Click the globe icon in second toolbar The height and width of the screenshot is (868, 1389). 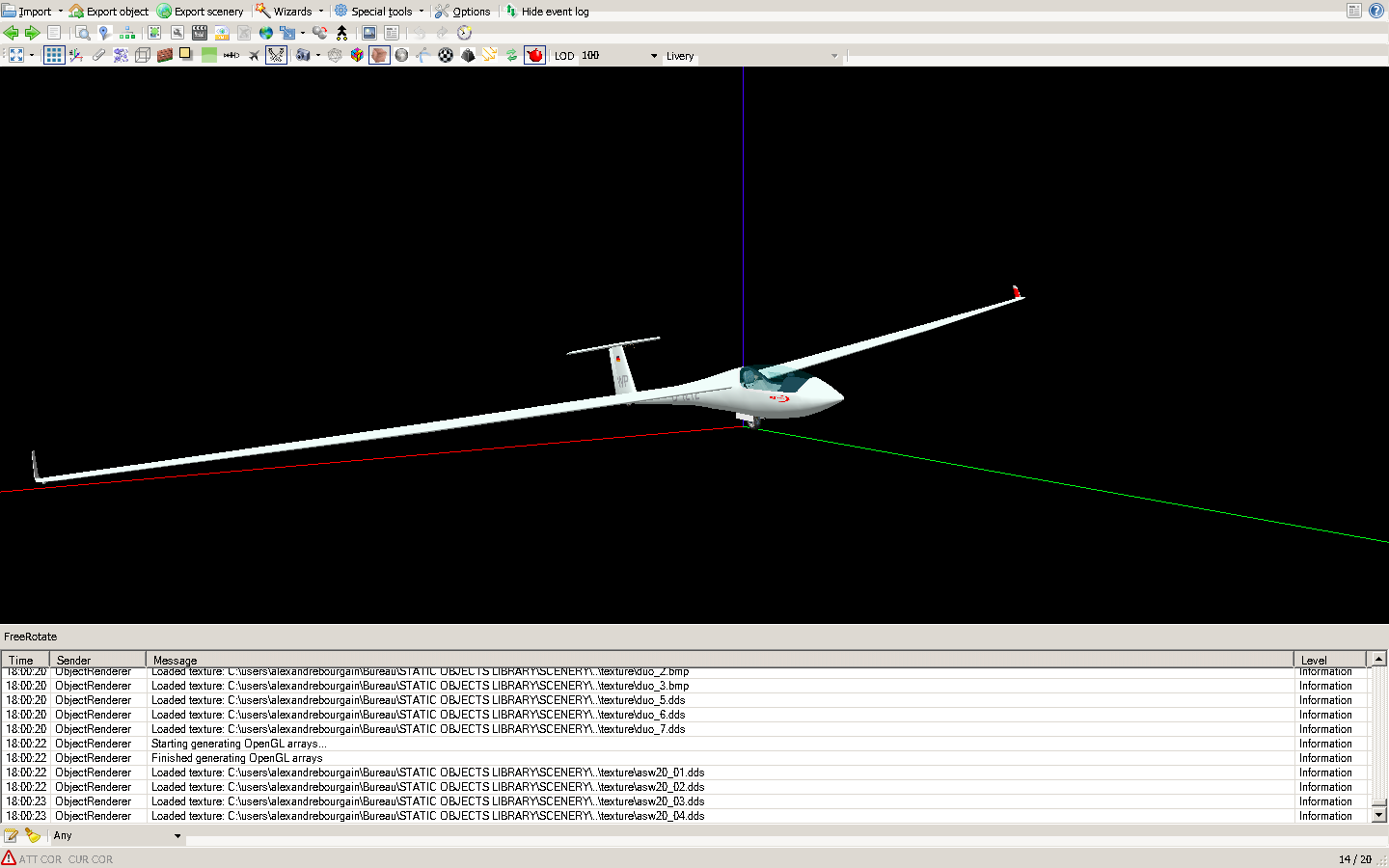click(266, 33)
